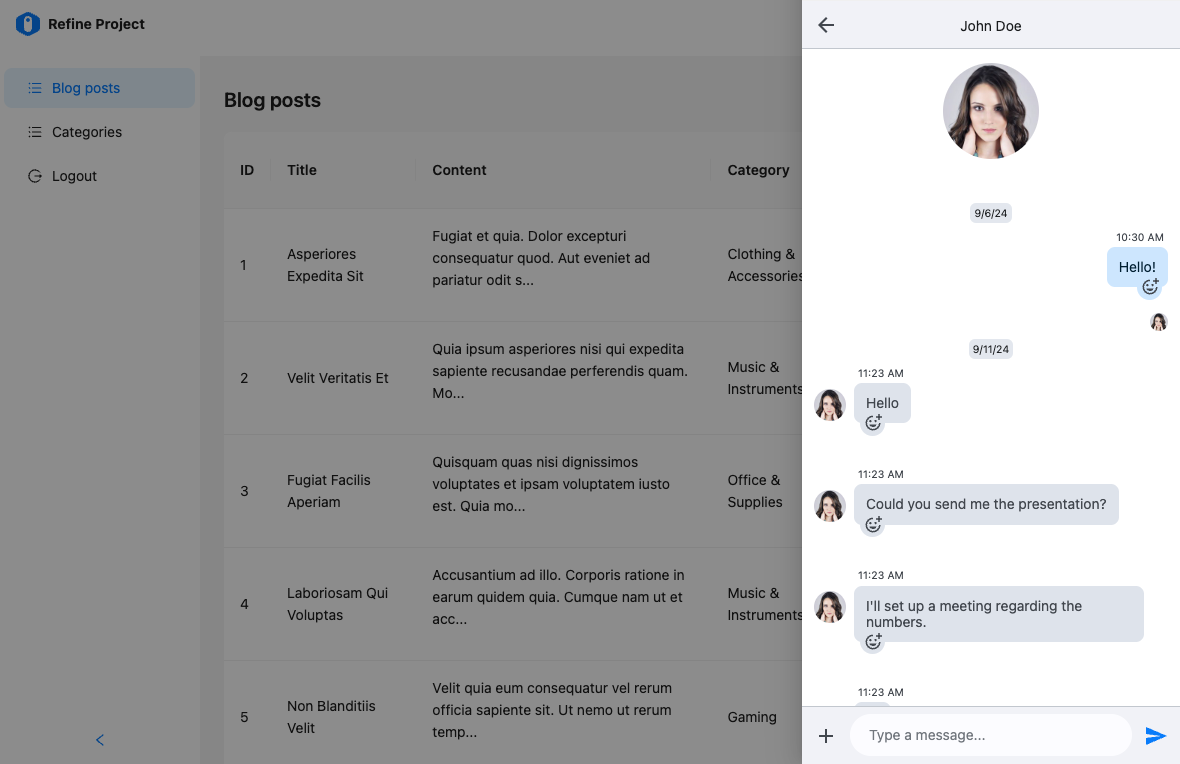Send the message with the paper plane icon

point(1156,735)
